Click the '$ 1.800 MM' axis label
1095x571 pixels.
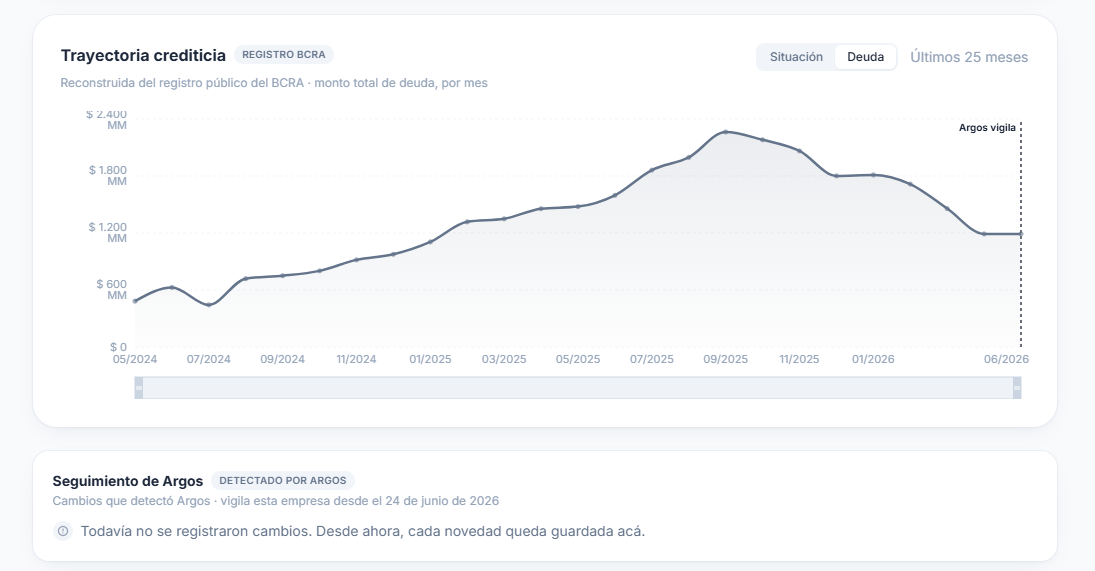[x=108, y=176]
